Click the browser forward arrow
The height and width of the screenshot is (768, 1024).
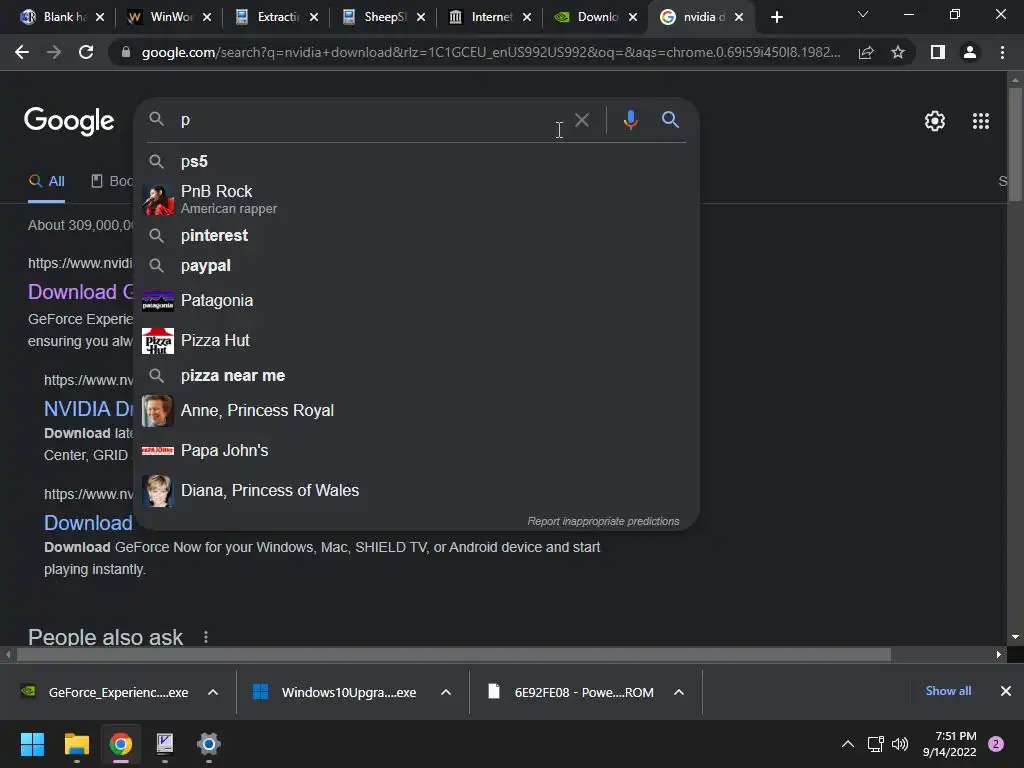coord(54,52)
